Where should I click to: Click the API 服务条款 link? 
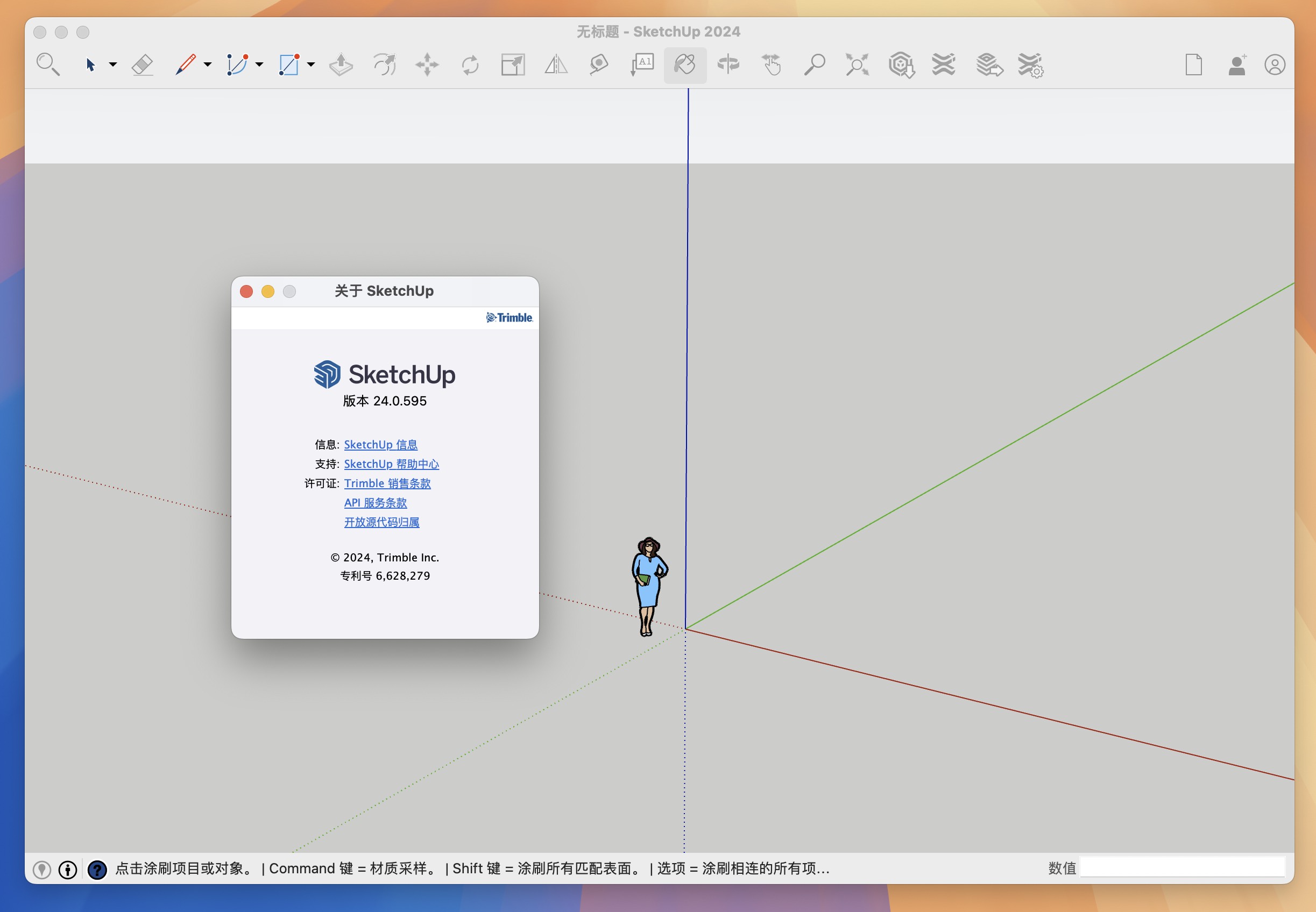(376, 503)
